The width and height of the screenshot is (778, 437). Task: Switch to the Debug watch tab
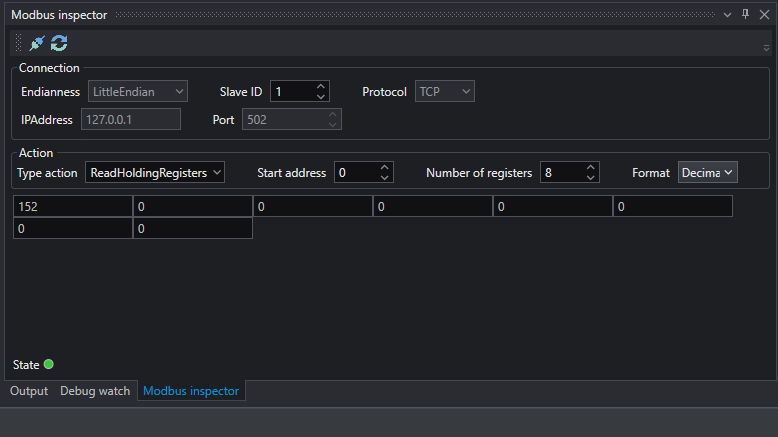coord(95,391)
